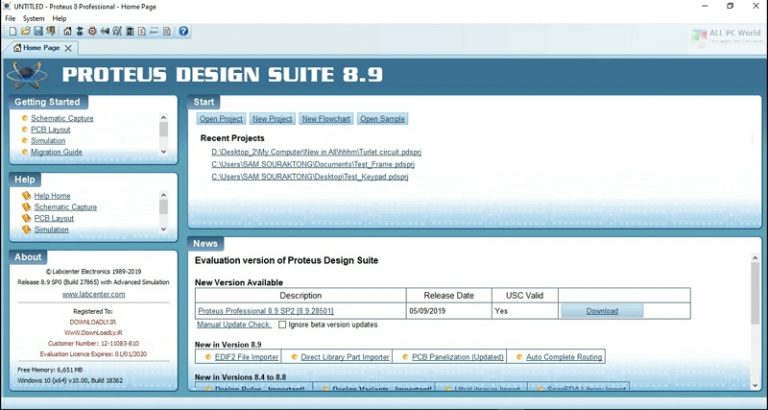768x410 pixels.
Task: Visit the www.labcenter.com link
Action: (94, 294)
